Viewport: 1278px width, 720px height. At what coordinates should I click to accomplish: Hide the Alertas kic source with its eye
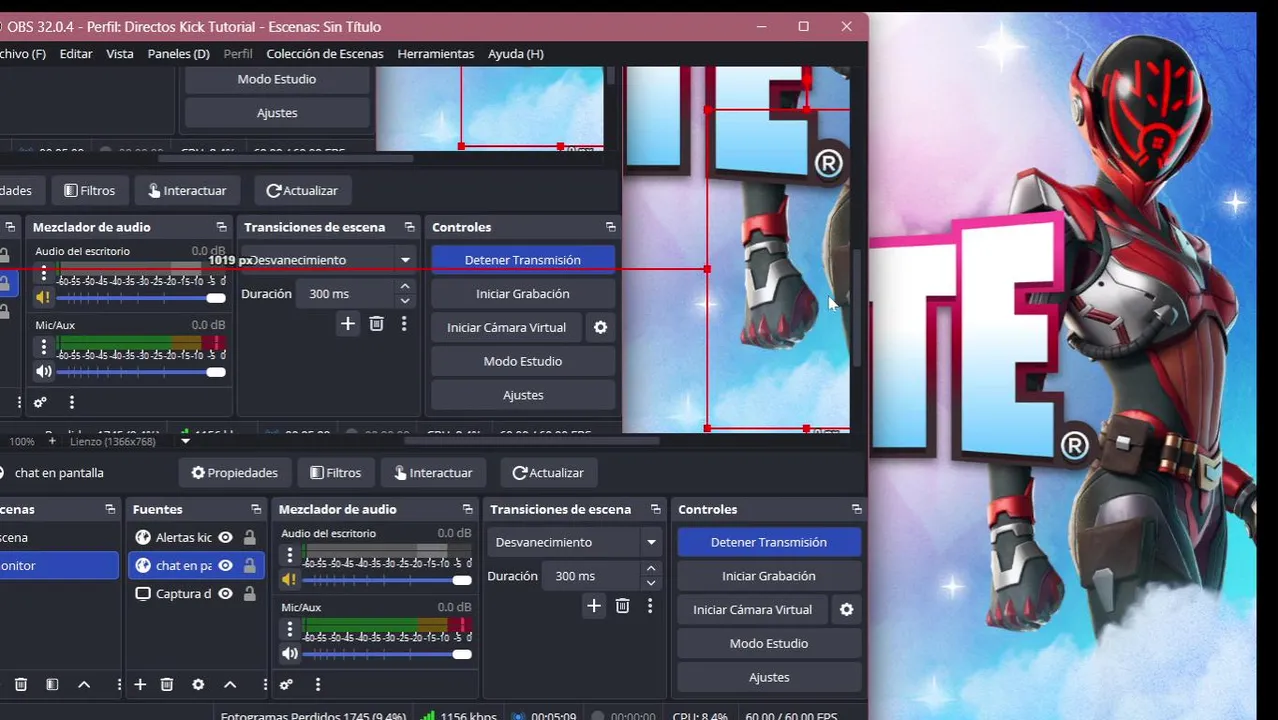click(x=225, y=537)
